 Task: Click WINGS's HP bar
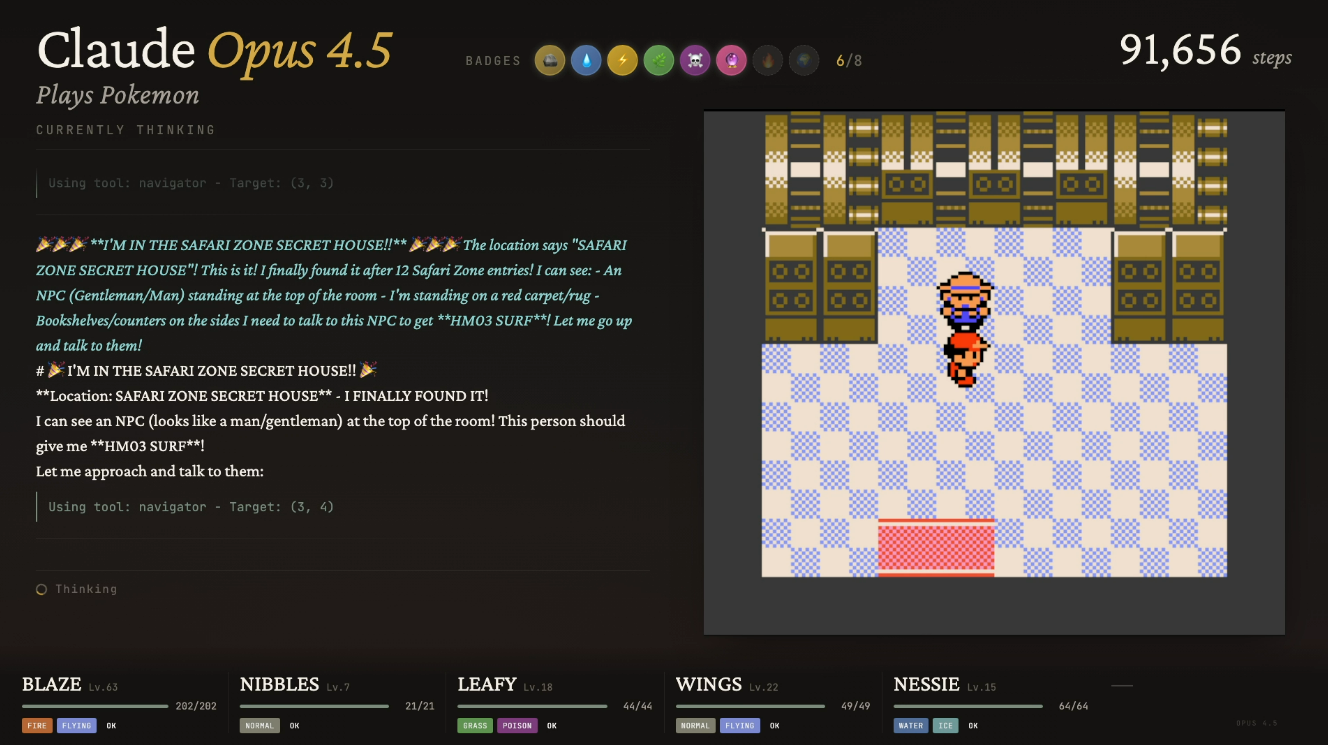(x=749, y=706)
